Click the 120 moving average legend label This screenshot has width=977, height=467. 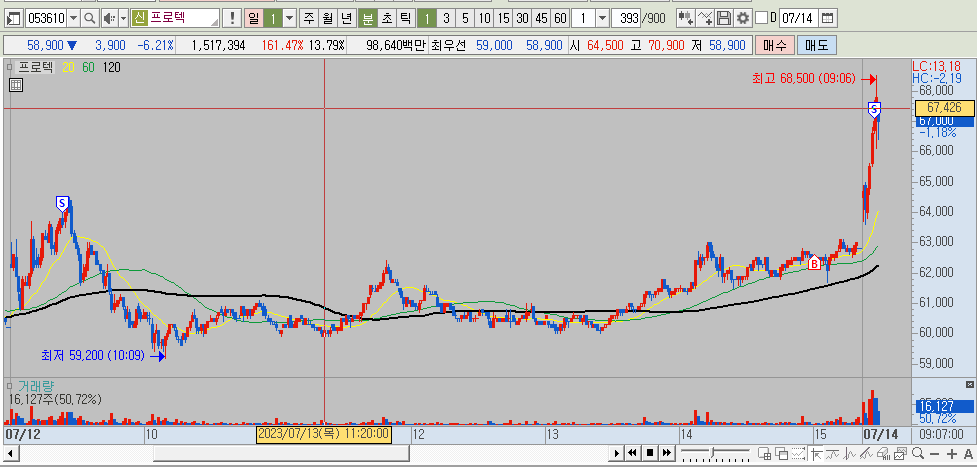click(112, 67)
